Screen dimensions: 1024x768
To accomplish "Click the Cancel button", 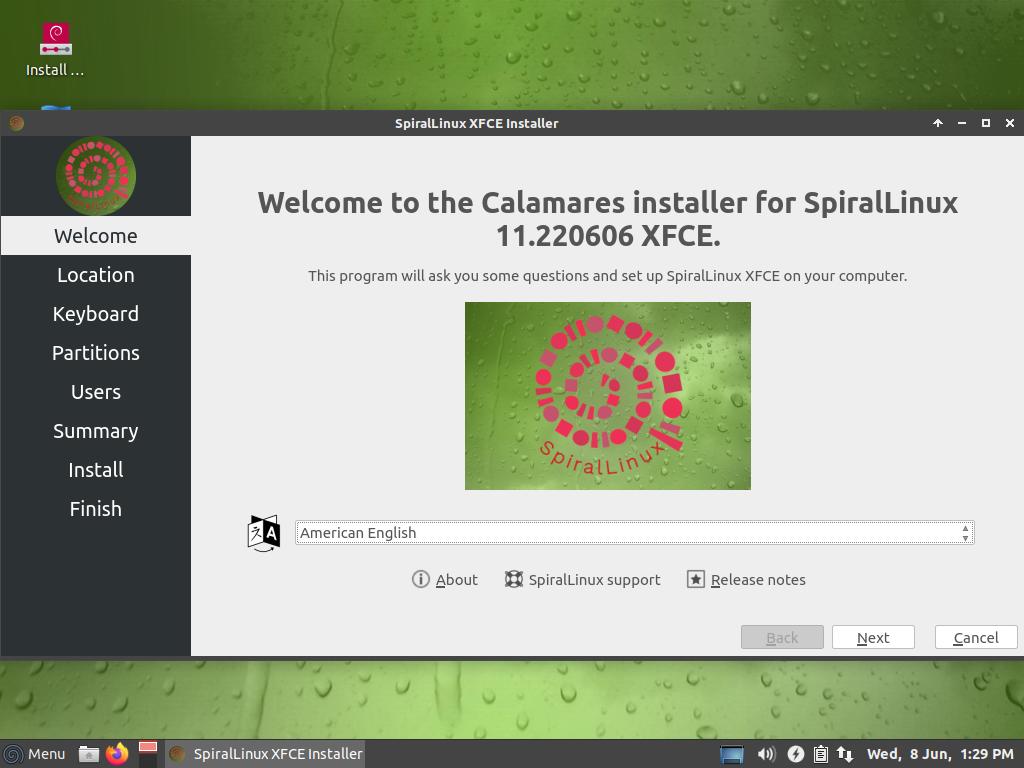I will click(976, 637).
